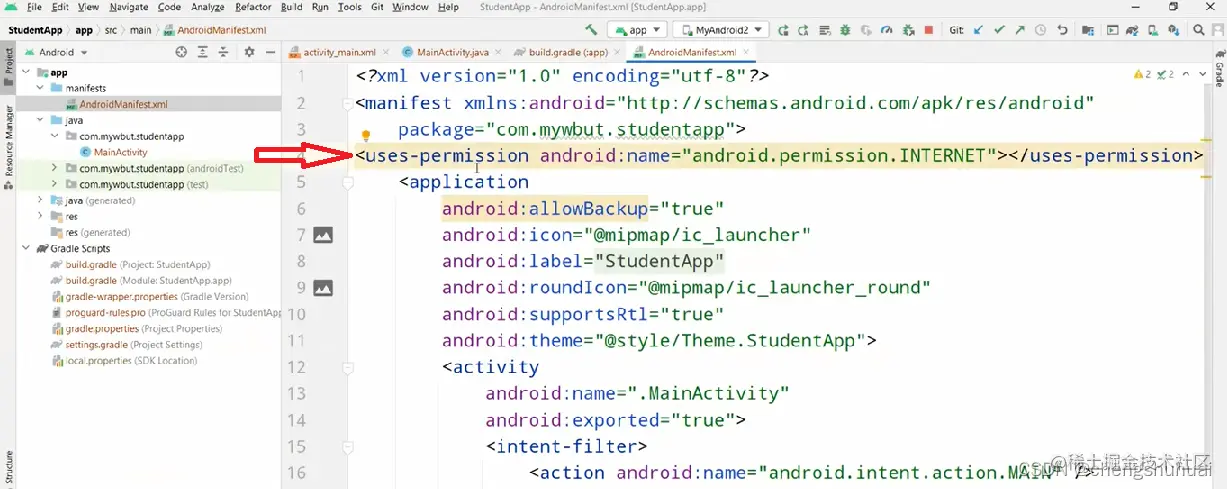Collapse the Gradle Scripts node arrow
This screenshot has height=489, width=1227.
(27, 248)
